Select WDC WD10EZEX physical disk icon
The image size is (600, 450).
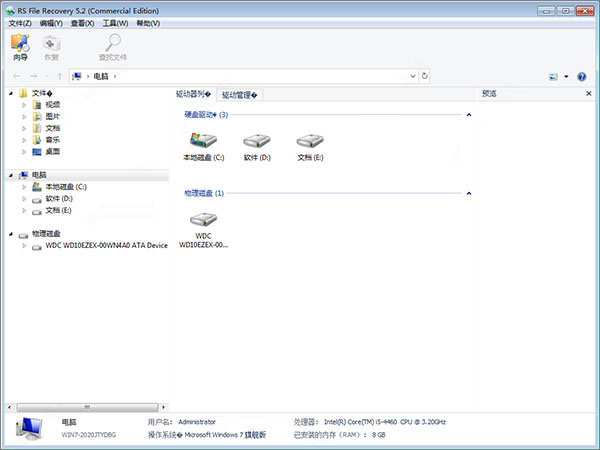[204, 230]
